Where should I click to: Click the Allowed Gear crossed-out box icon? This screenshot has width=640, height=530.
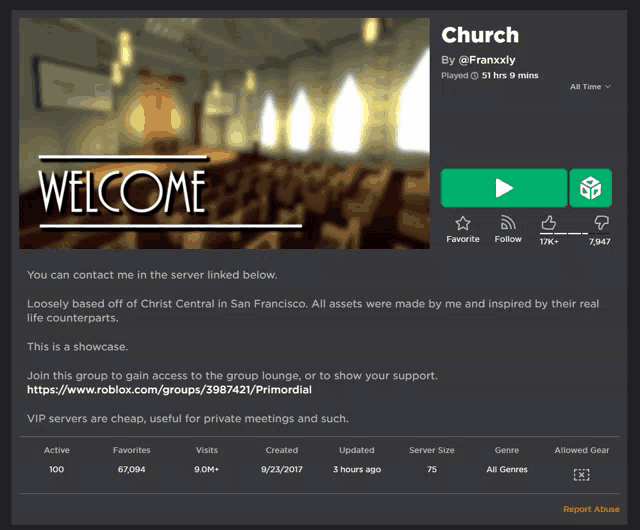(581, 474)
